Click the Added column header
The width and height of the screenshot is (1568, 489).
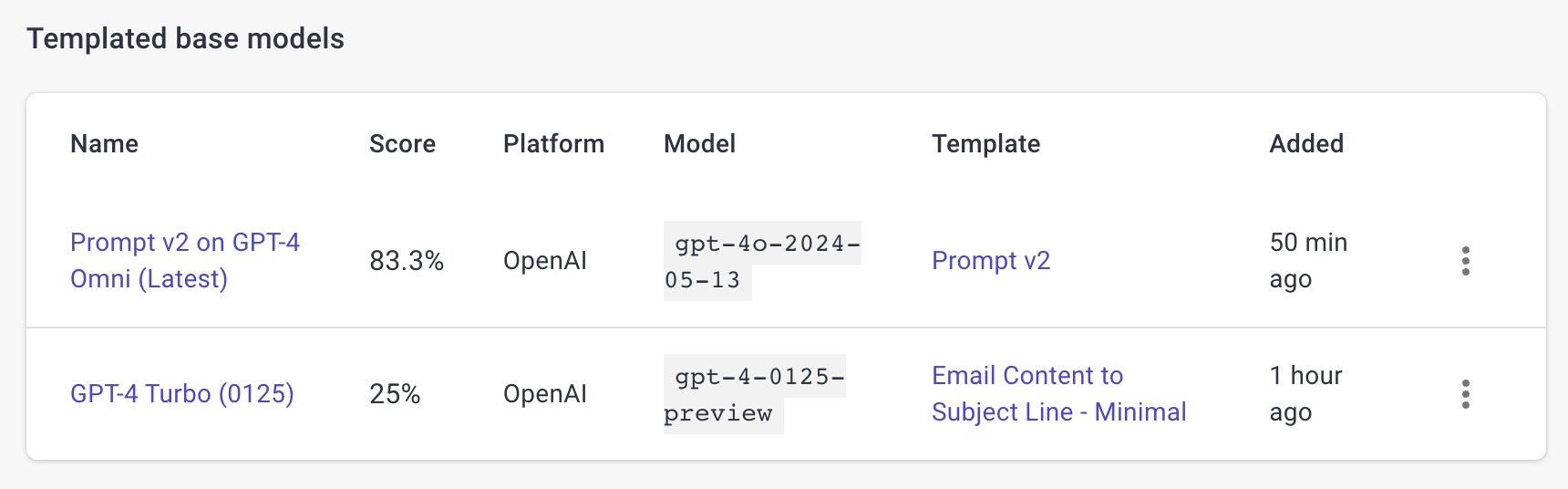tap(1306, 144)
